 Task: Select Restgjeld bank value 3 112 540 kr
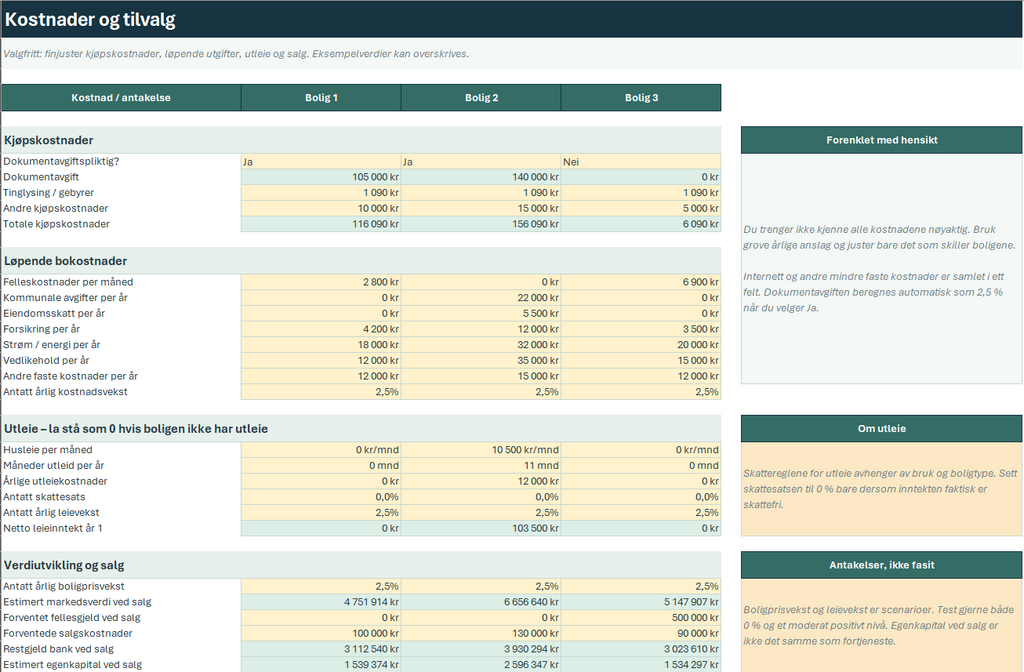[321, 649]
